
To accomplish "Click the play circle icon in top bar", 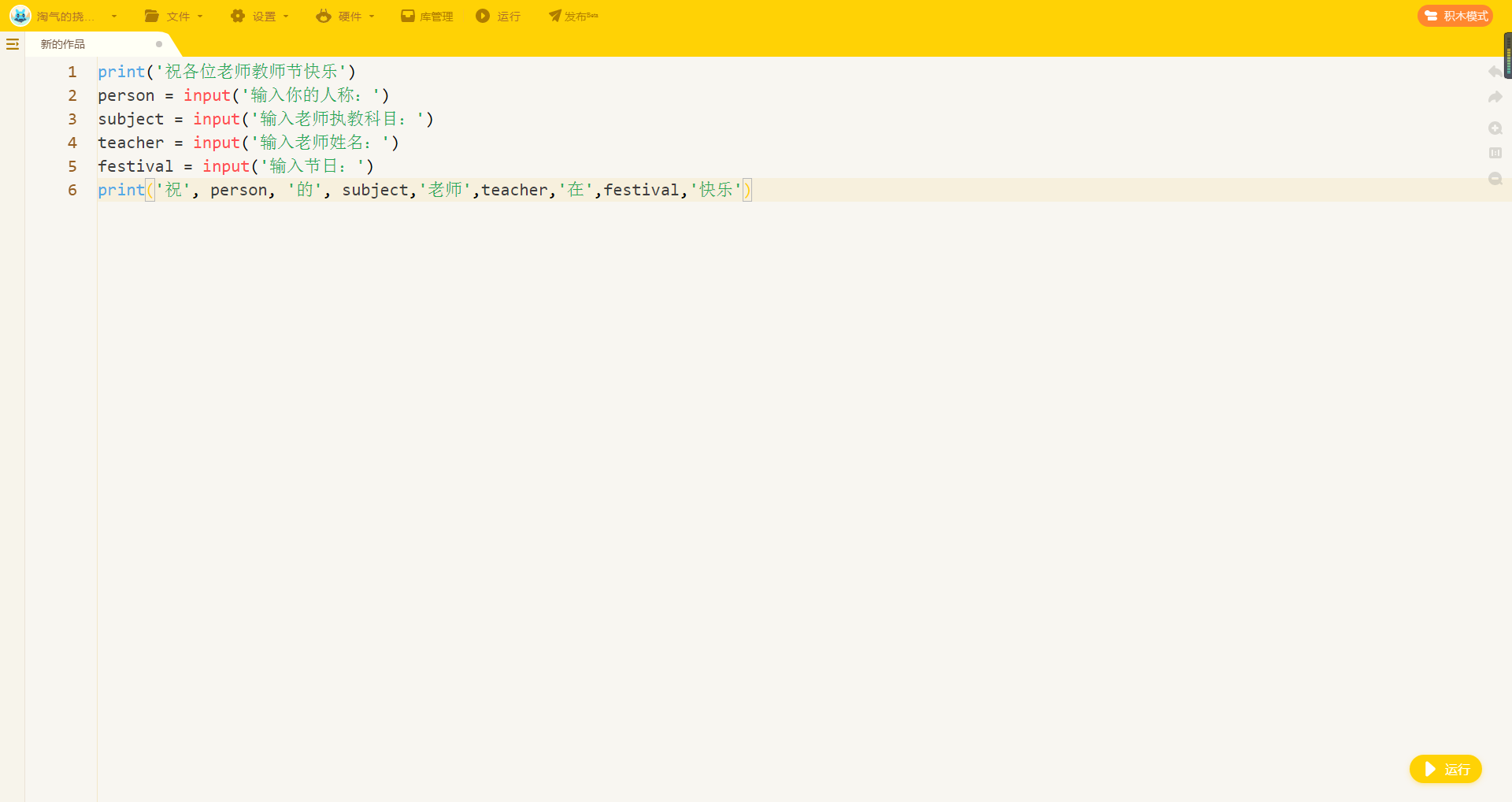I will click(x=483, y=16).
